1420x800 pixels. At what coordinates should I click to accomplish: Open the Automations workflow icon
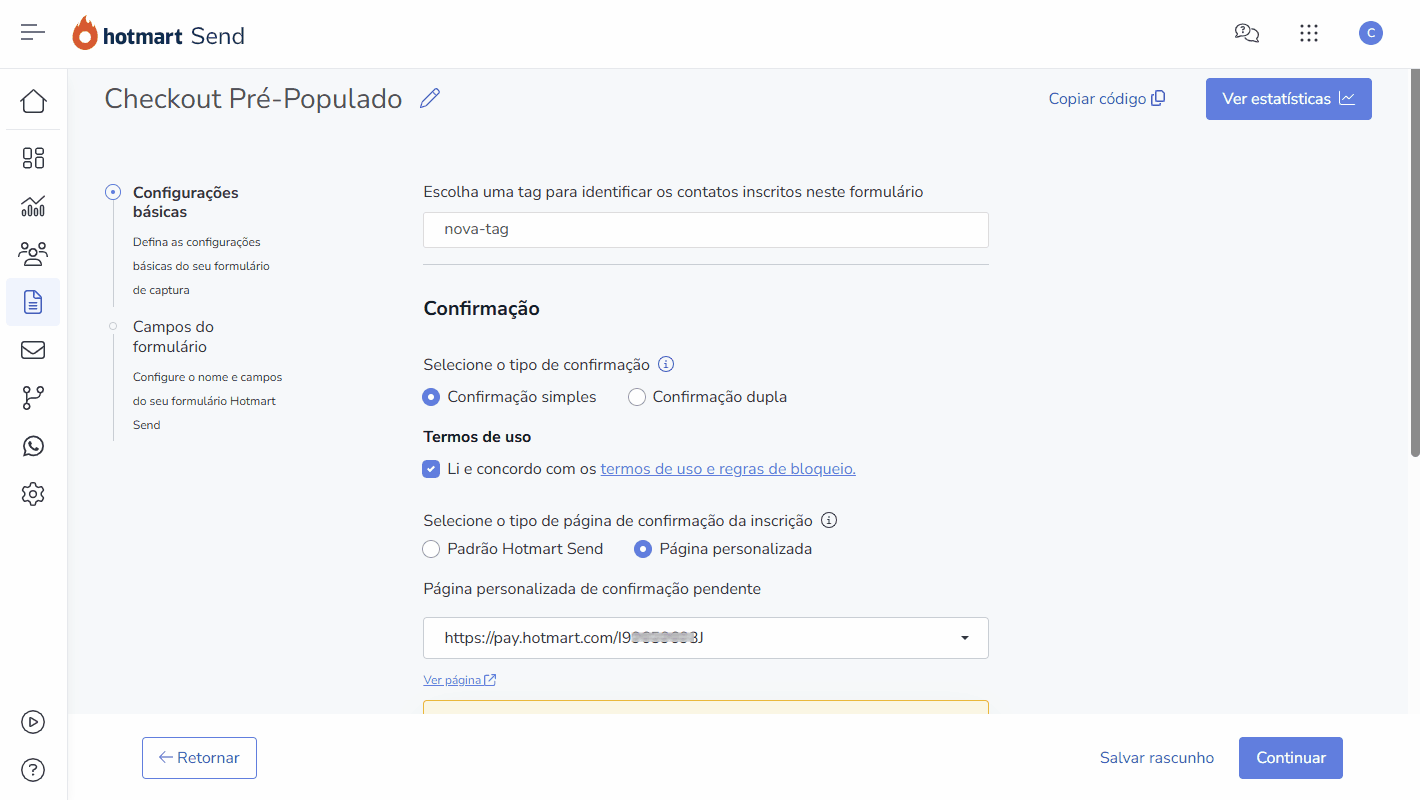click(x=33, y=397)
